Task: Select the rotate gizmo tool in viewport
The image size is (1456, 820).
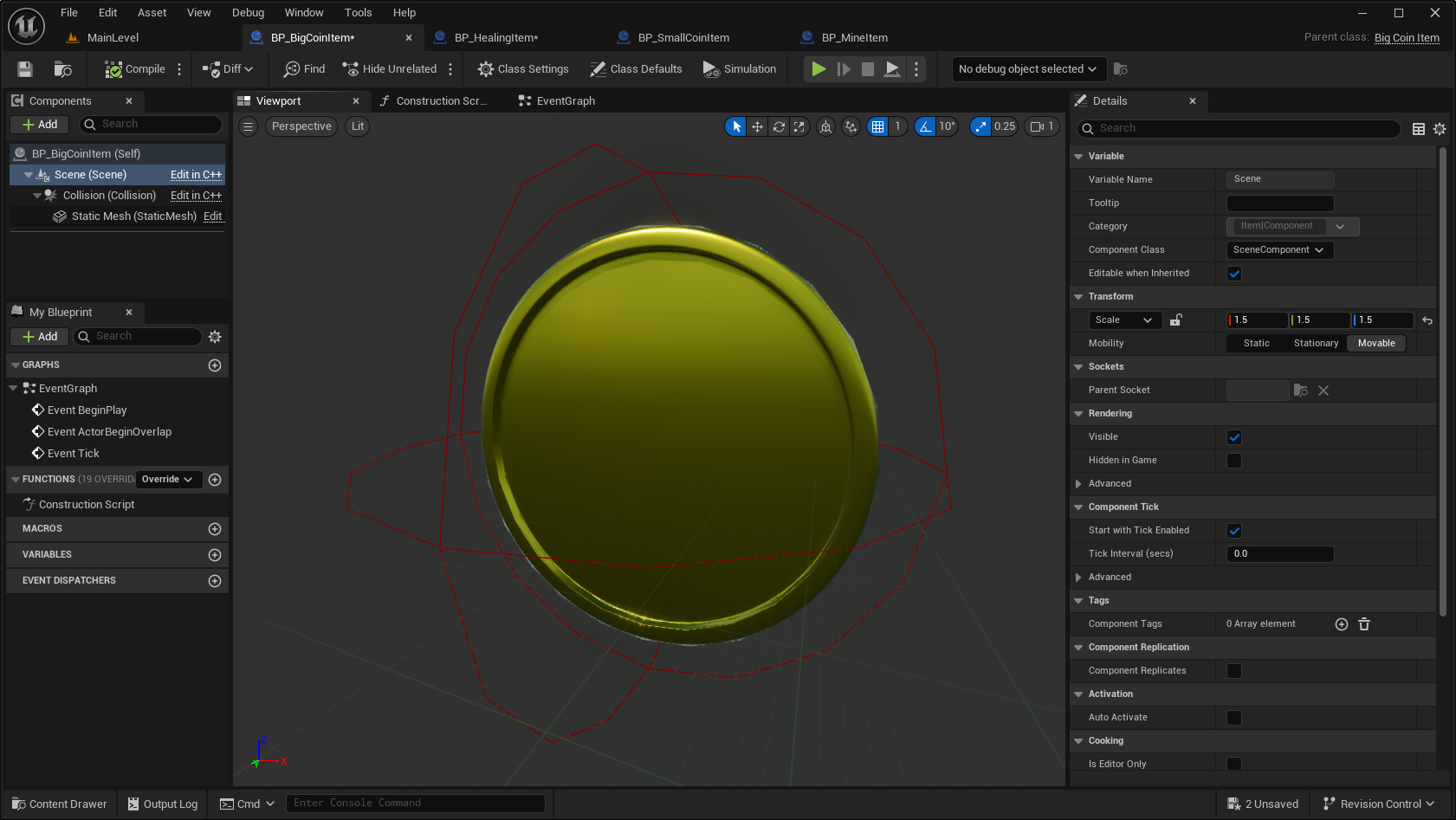Action: (x=779, y=126)
